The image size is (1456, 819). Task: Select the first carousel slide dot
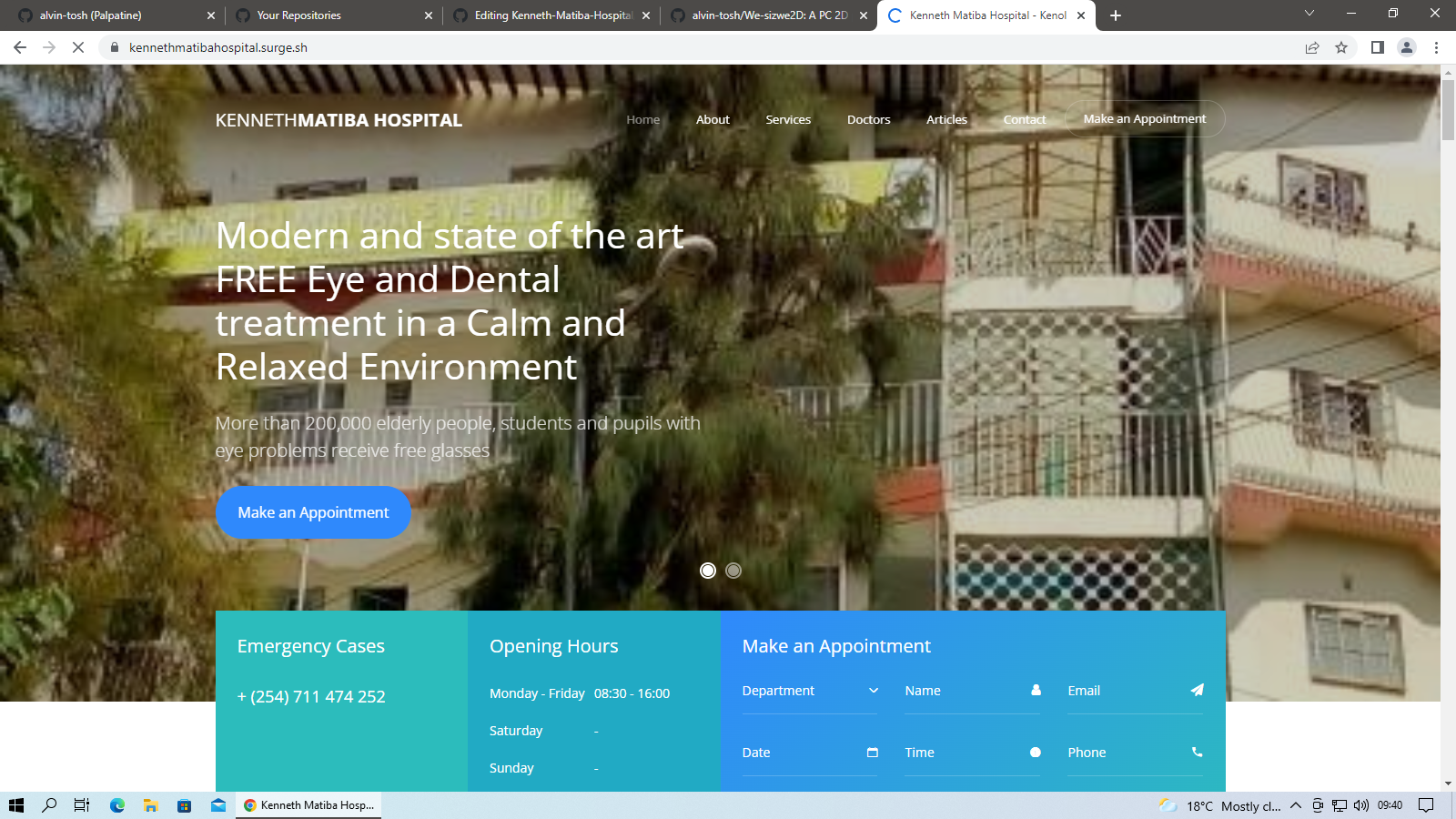(708, 571)
